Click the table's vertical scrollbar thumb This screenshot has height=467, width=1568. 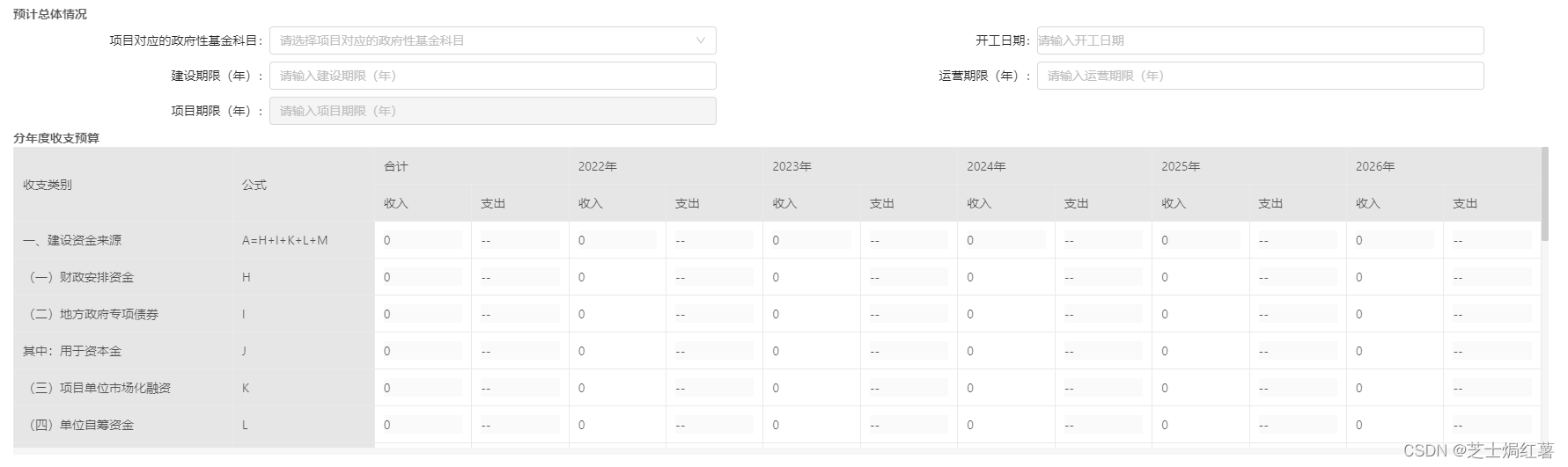1544,193
